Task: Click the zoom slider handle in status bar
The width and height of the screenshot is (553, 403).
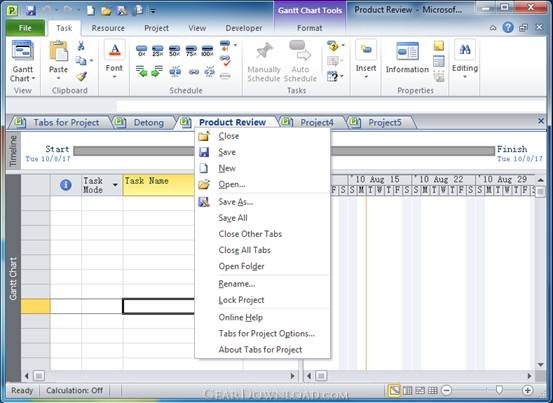Action: point(499,390)
